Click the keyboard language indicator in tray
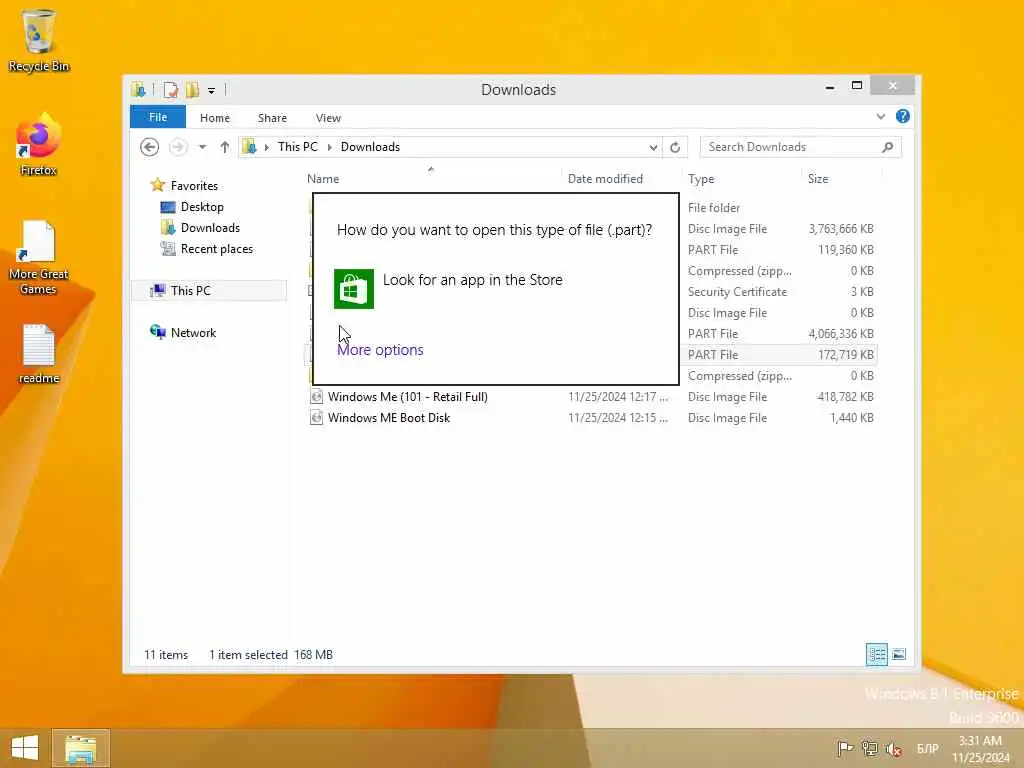 tap(927, 749)
